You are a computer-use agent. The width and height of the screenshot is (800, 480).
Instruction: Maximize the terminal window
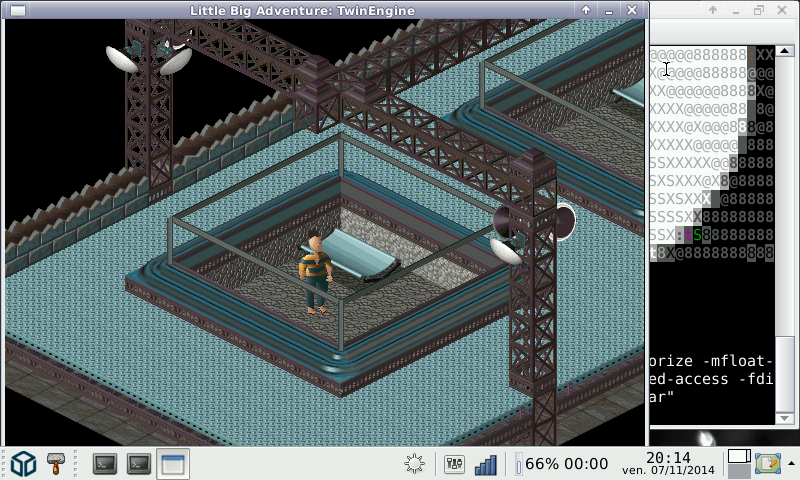(760, 10)
